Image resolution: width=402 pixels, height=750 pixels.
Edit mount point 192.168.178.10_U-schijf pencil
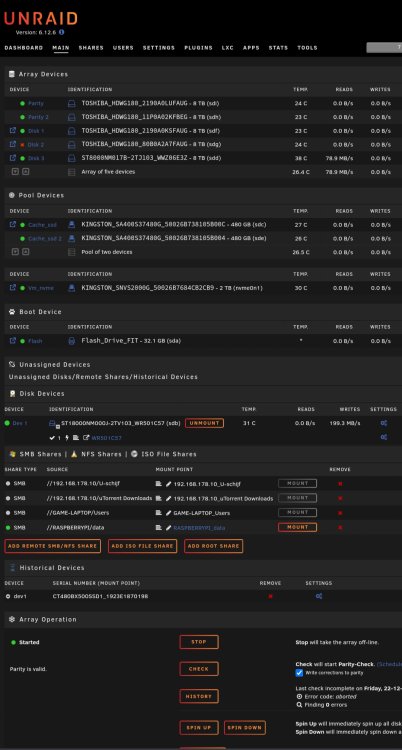click(168, 484)
